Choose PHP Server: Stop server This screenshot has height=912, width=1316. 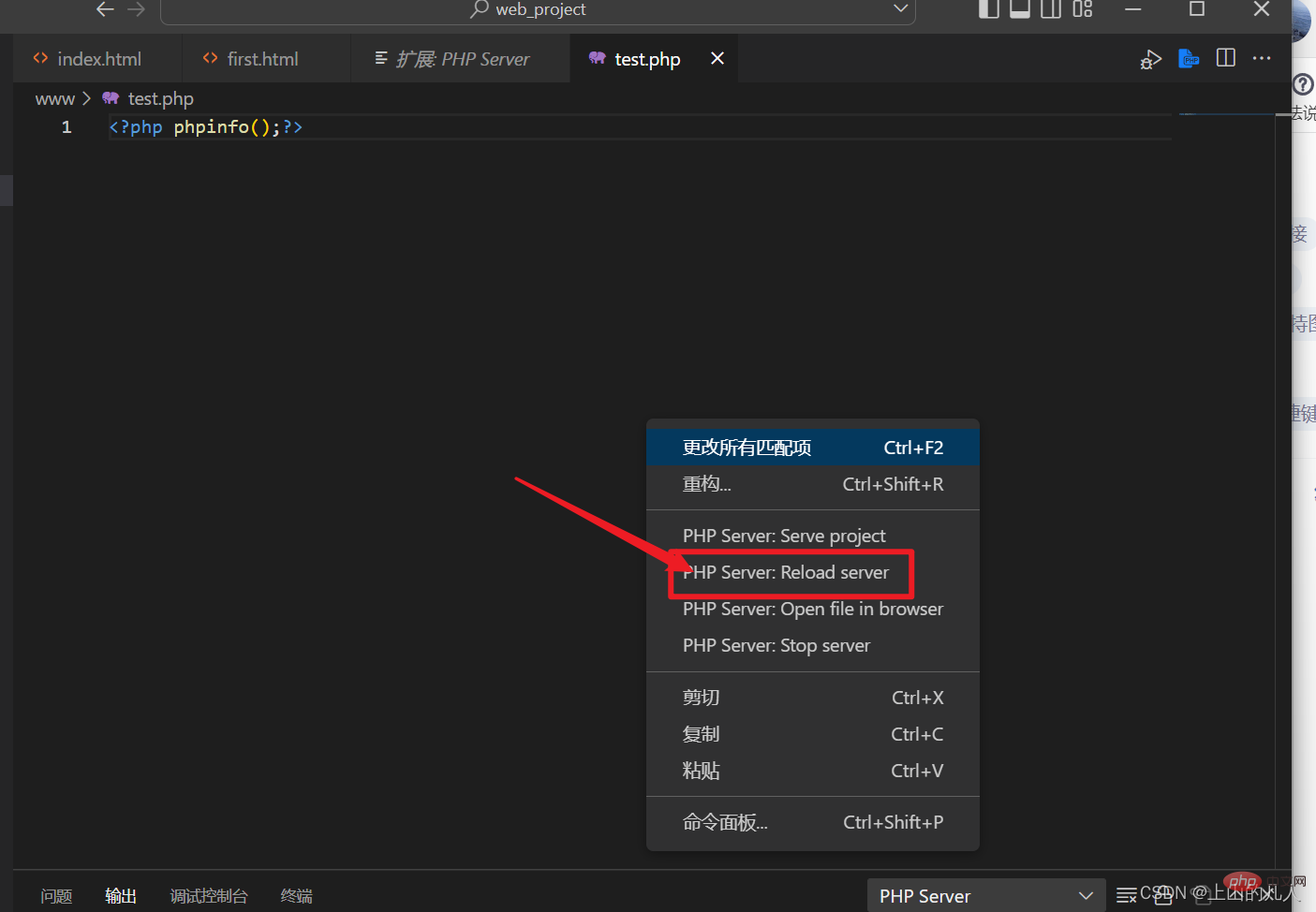776,645
